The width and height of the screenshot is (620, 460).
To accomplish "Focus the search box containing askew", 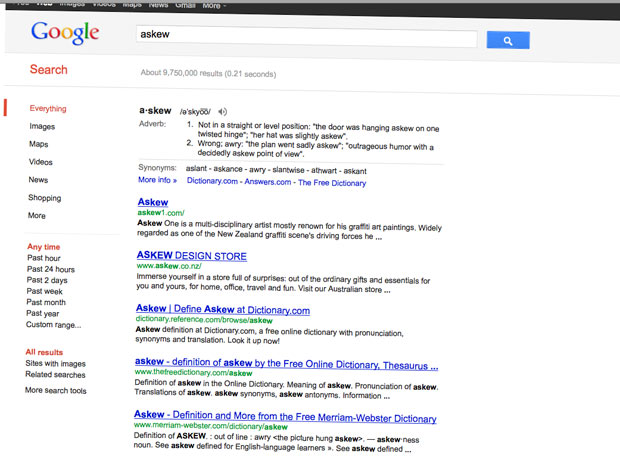I will (x=306, y=36).
